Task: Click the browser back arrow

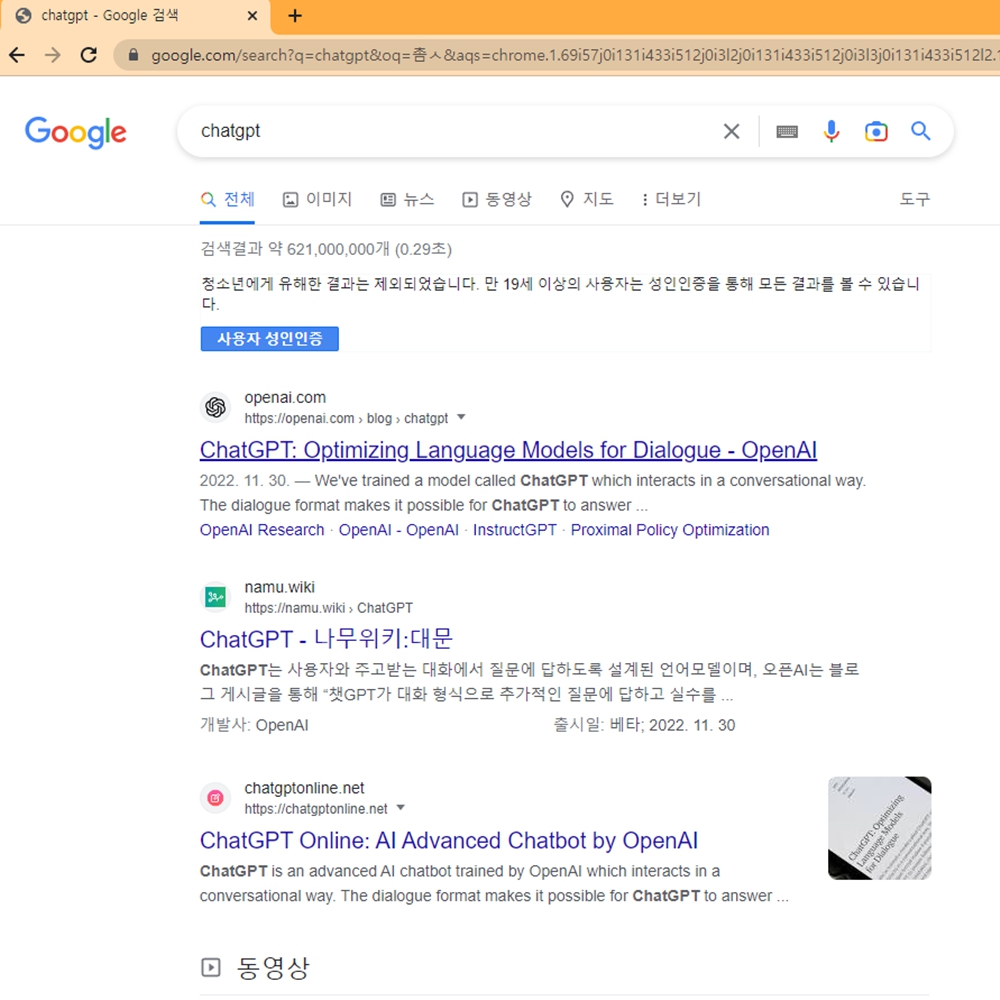Action: click(17, 55)
